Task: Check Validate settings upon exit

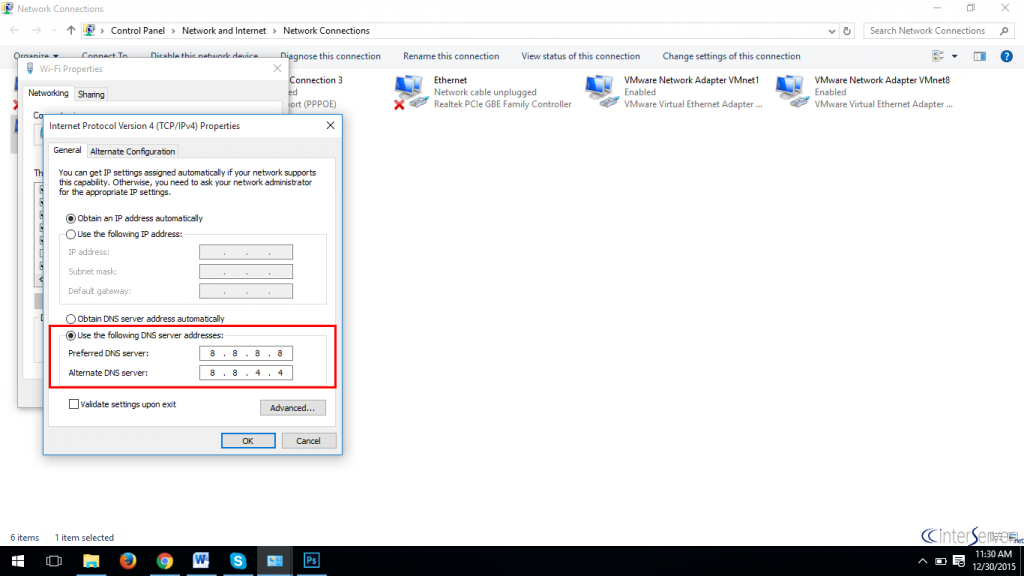Action: [74, 404]
